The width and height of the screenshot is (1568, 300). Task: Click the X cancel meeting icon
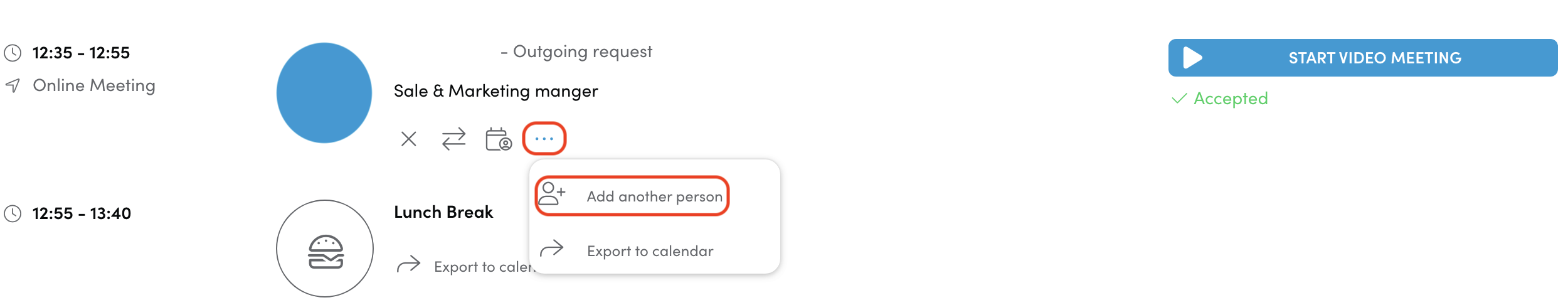pyautogui.click(x=408, y=139)
